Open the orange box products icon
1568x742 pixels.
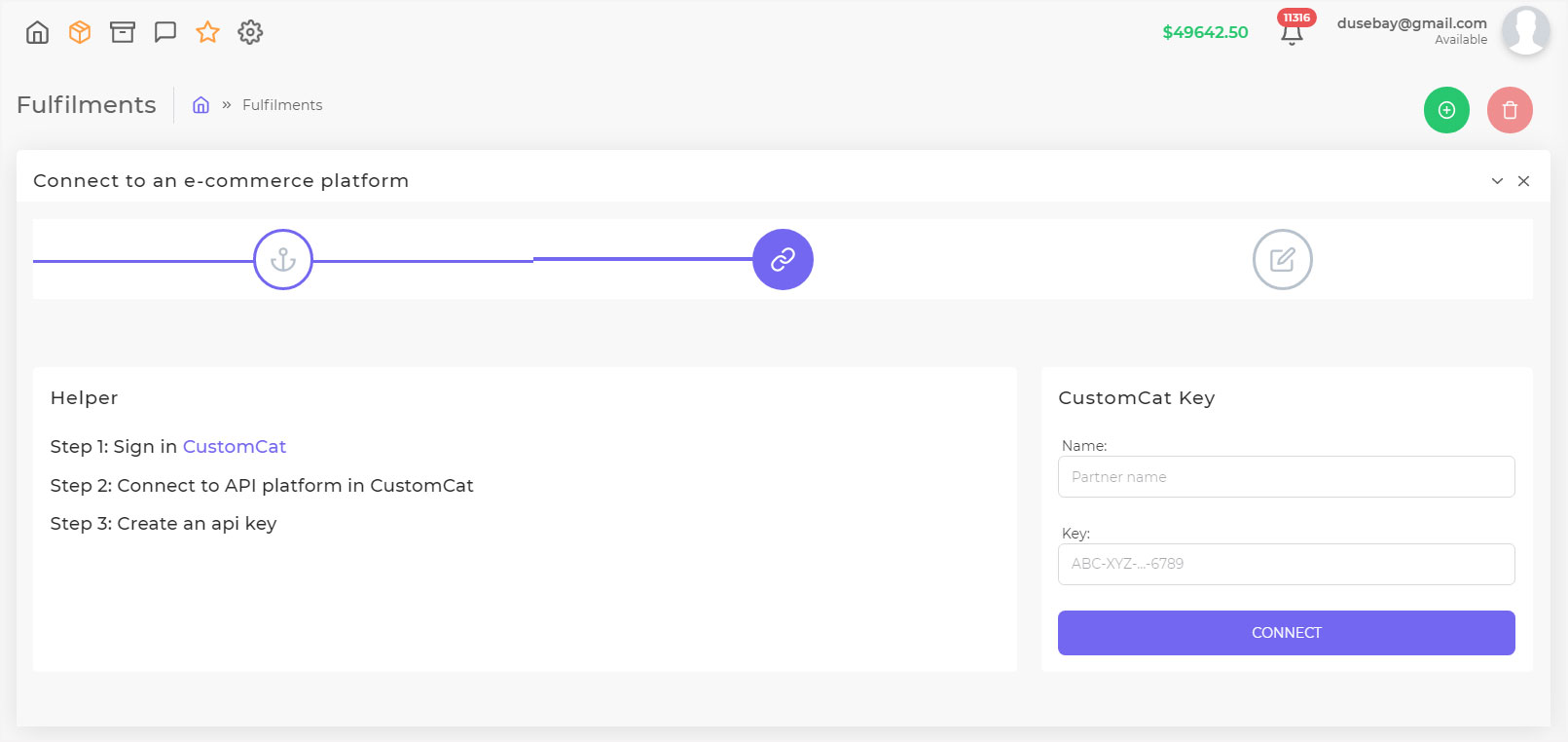(x=80, y=32)
